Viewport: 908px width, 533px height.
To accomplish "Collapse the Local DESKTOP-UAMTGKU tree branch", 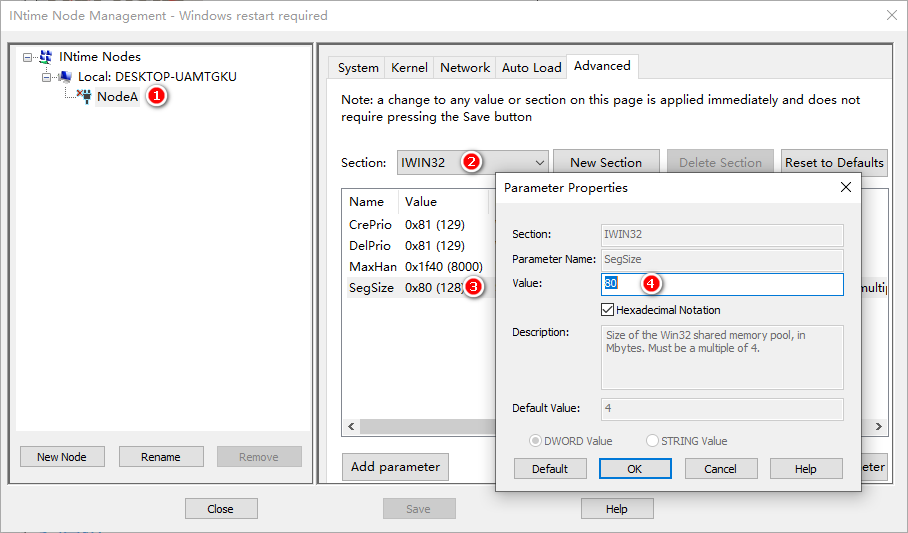I will click(46, 77).
